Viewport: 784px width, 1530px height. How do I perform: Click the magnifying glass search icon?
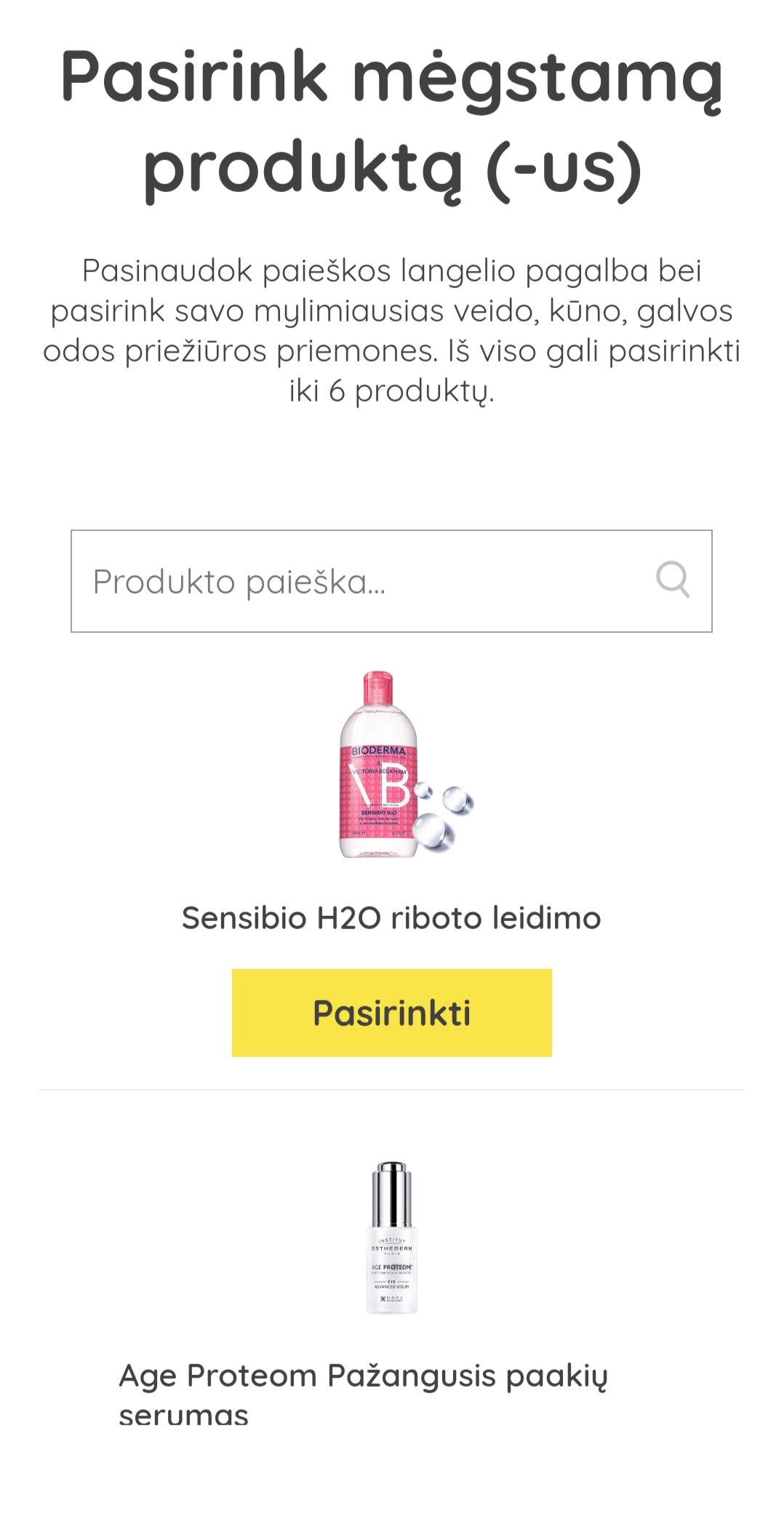point(673,580)
